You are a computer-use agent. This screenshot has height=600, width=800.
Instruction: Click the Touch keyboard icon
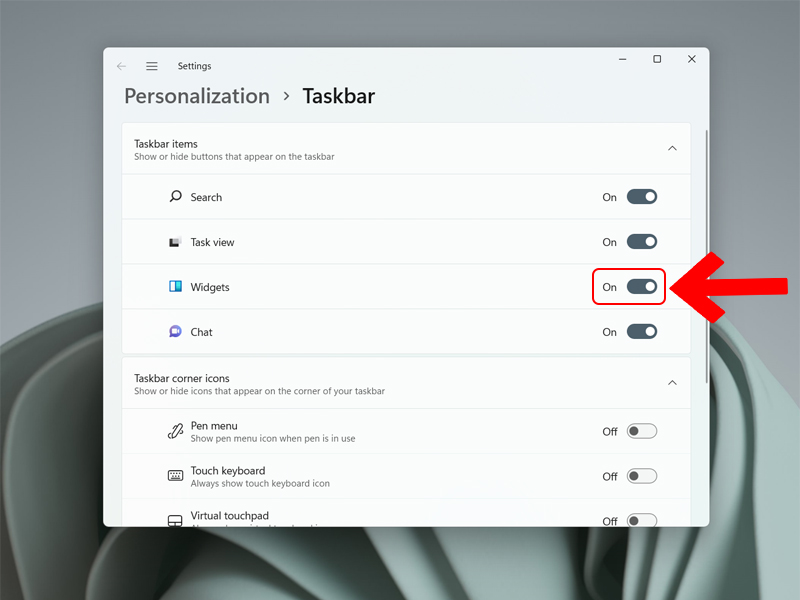tap(175, 475)
